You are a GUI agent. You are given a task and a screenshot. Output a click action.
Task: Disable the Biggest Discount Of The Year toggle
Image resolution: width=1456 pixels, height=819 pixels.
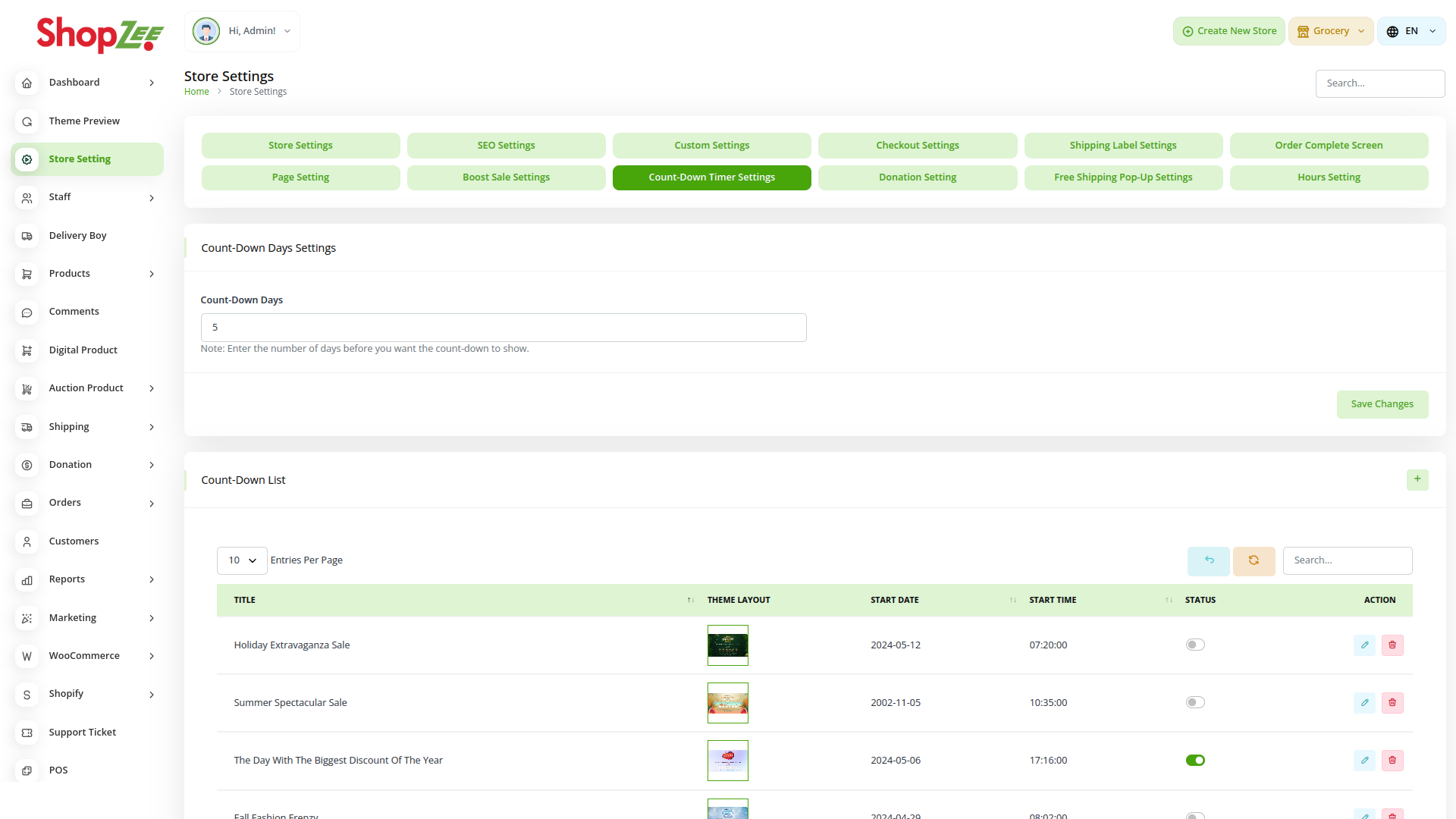click(1195, 761)
